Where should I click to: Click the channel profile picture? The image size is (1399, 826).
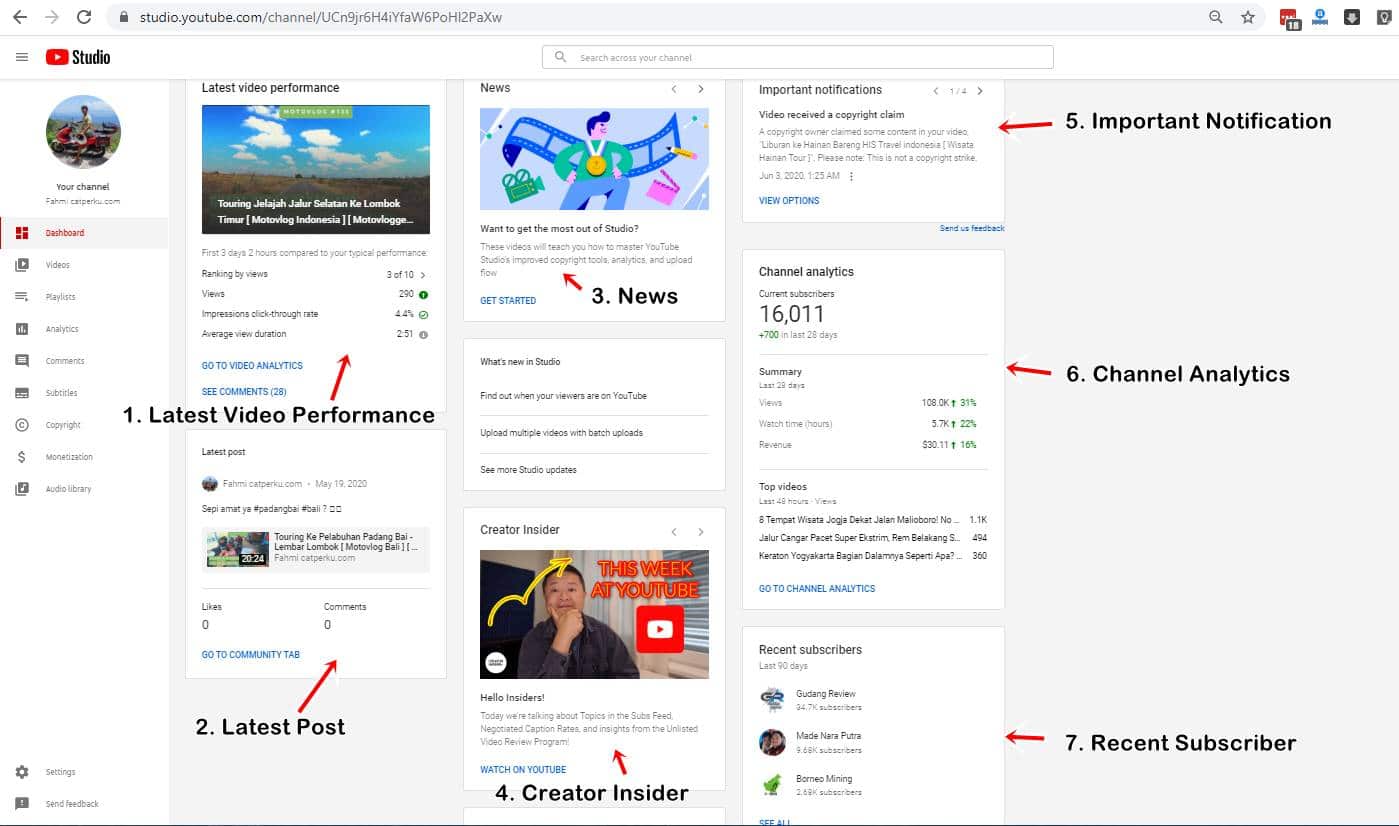point(83,132)
